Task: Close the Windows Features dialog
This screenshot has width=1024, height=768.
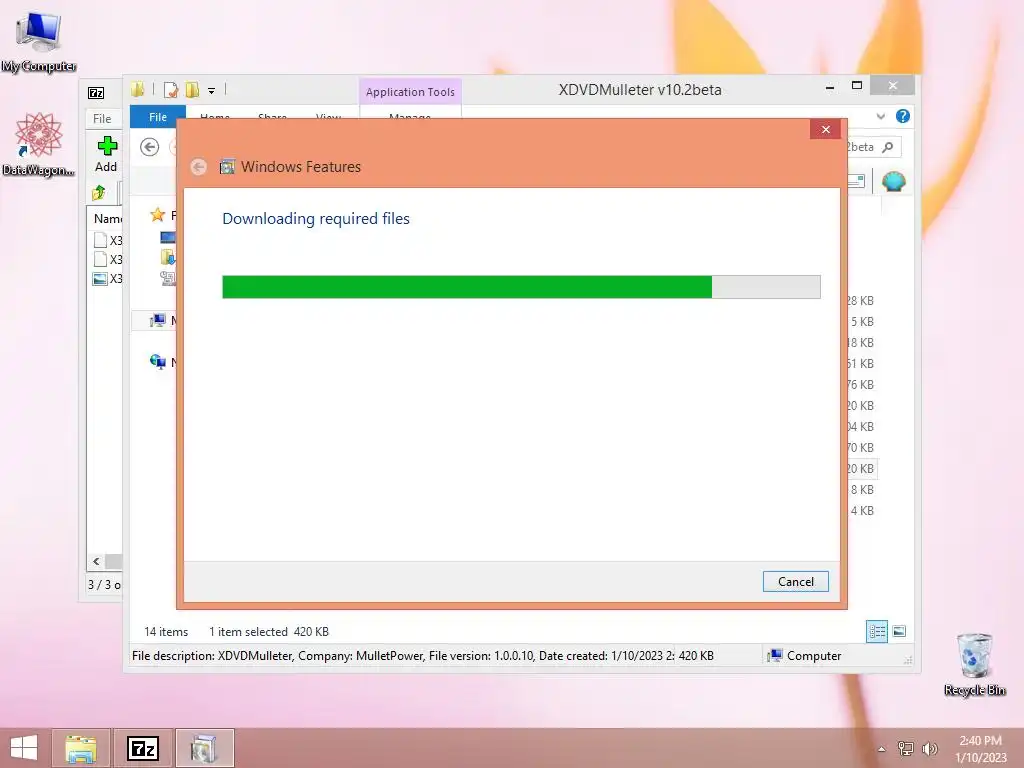Action: coord(825,129)
